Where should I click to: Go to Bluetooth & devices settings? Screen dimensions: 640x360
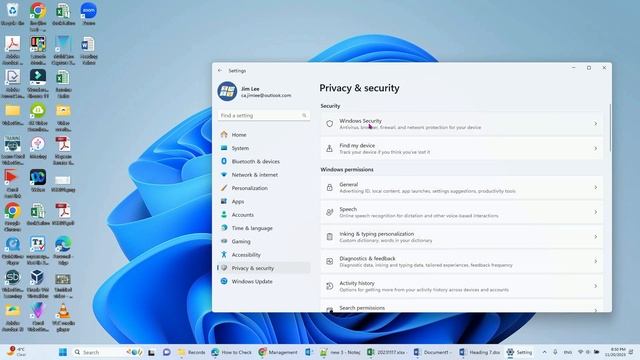264,161
